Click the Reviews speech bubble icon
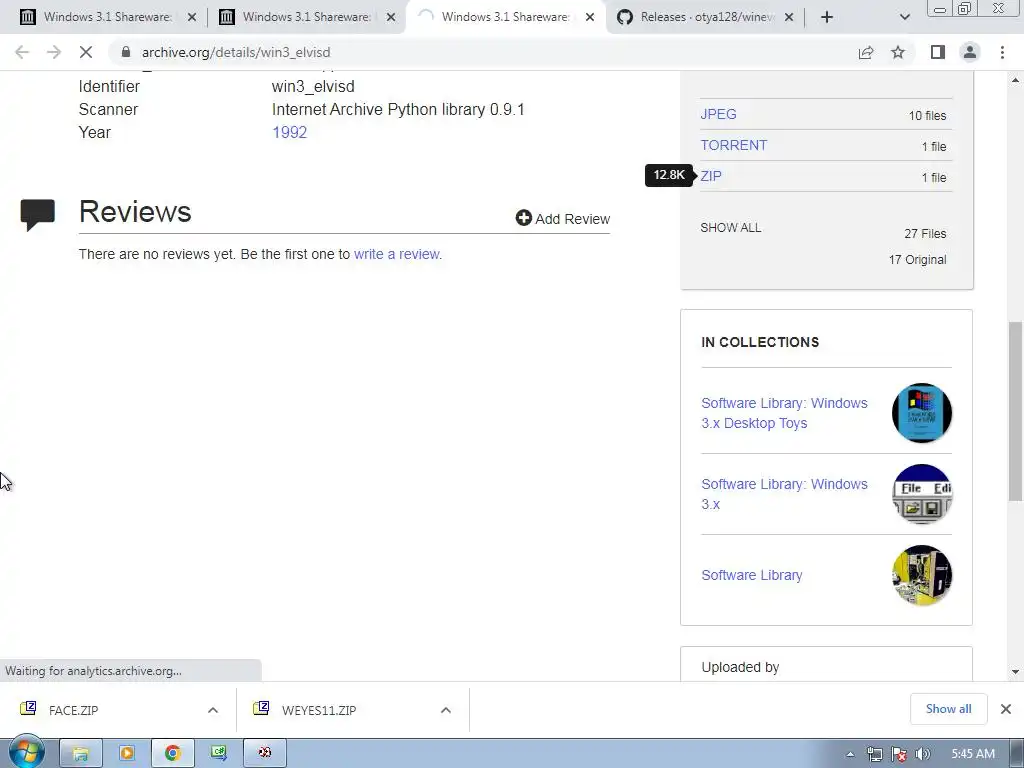This screenshot has width=1024, height=768. pos(38,215)
